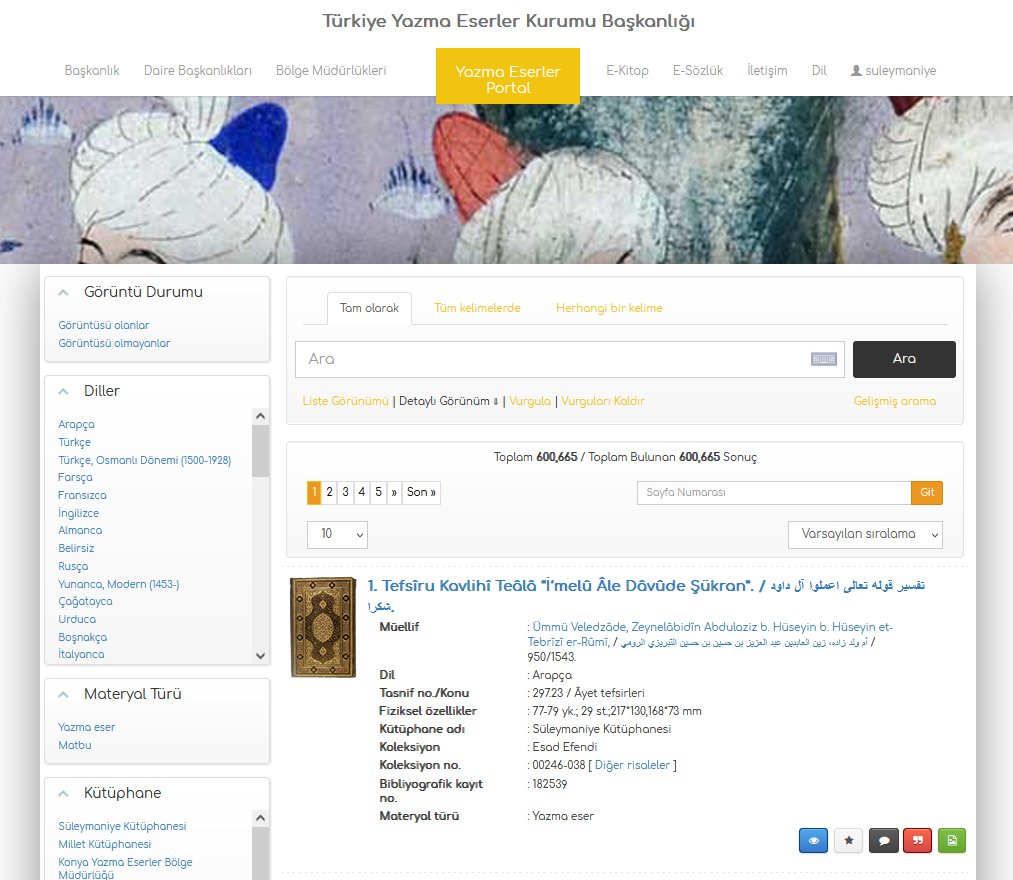Filter language by Türkçe, Osmanlı Dönemi (1500-1928)

click(x=145, y=460)
